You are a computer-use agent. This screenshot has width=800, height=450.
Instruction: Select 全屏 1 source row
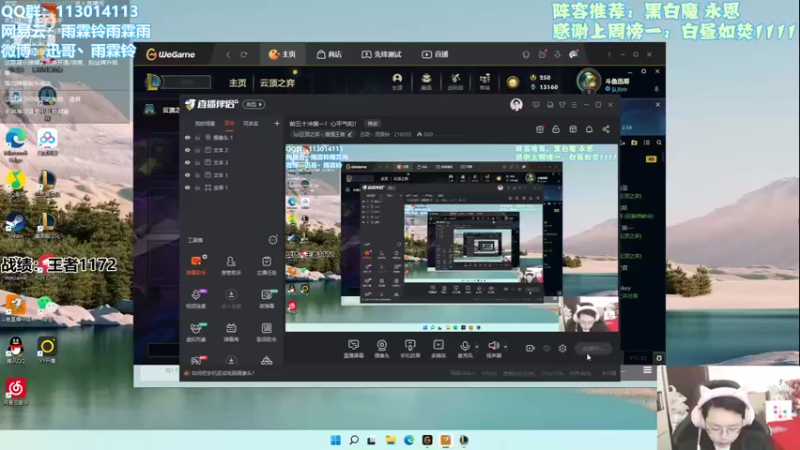(232, 188)
